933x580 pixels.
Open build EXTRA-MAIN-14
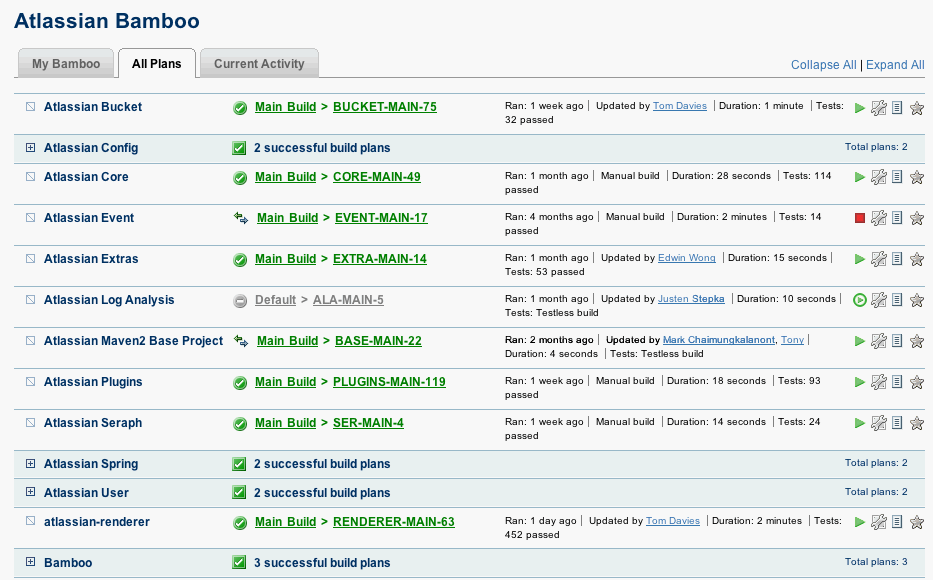coord(380,259)
